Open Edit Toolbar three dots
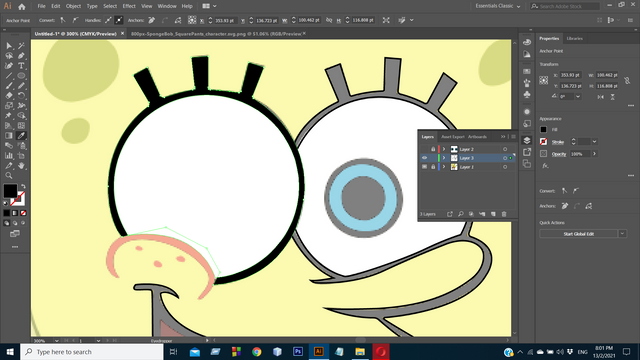 (15, 247)
